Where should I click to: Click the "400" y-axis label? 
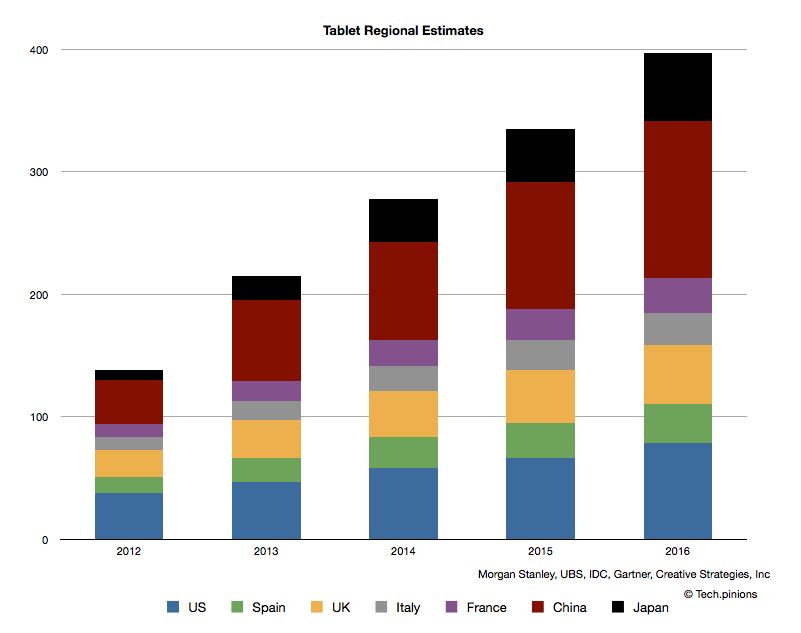(x=39, y=50)
